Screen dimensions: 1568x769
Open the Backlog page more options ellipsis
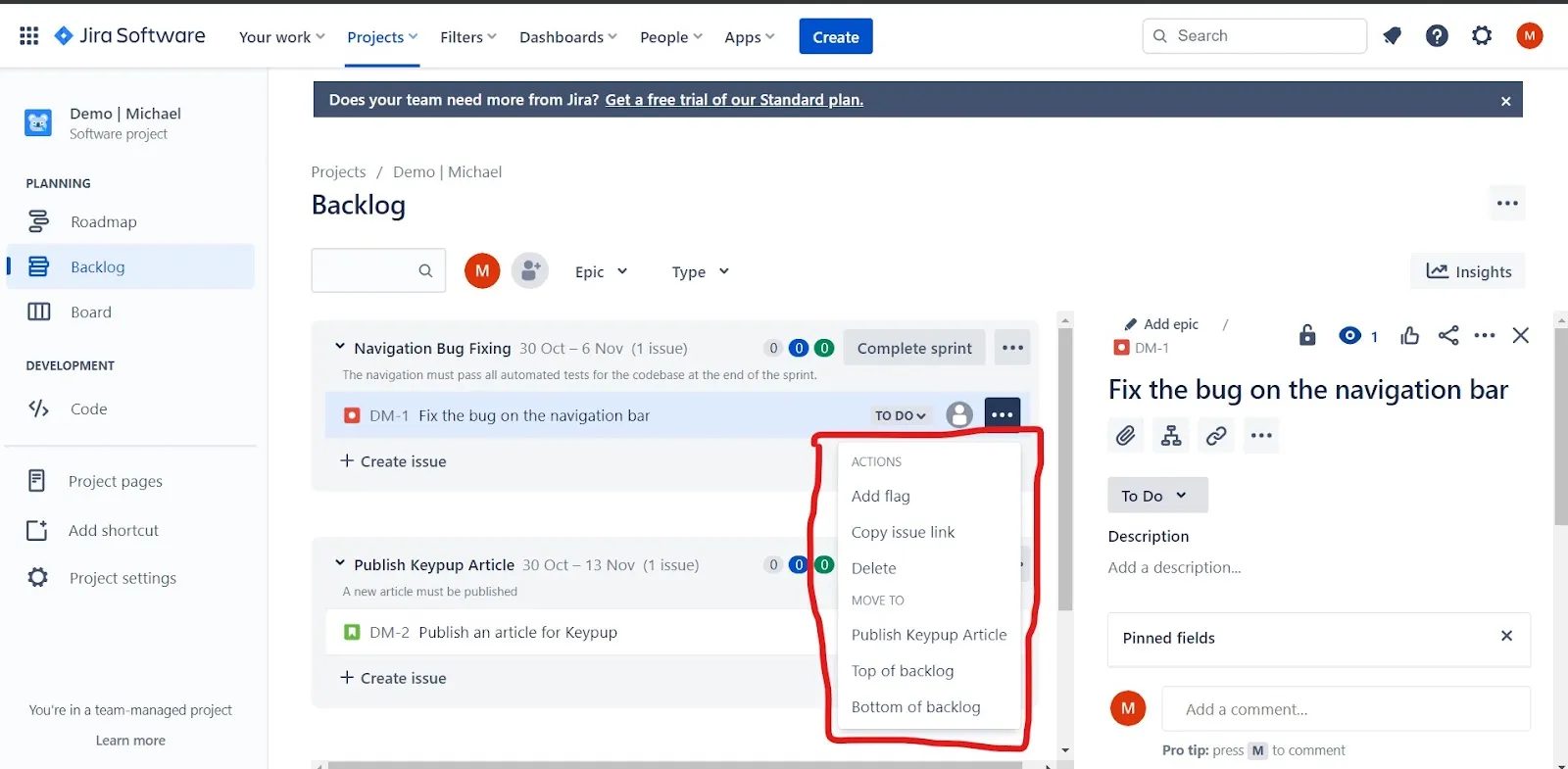click(1507, 203)
